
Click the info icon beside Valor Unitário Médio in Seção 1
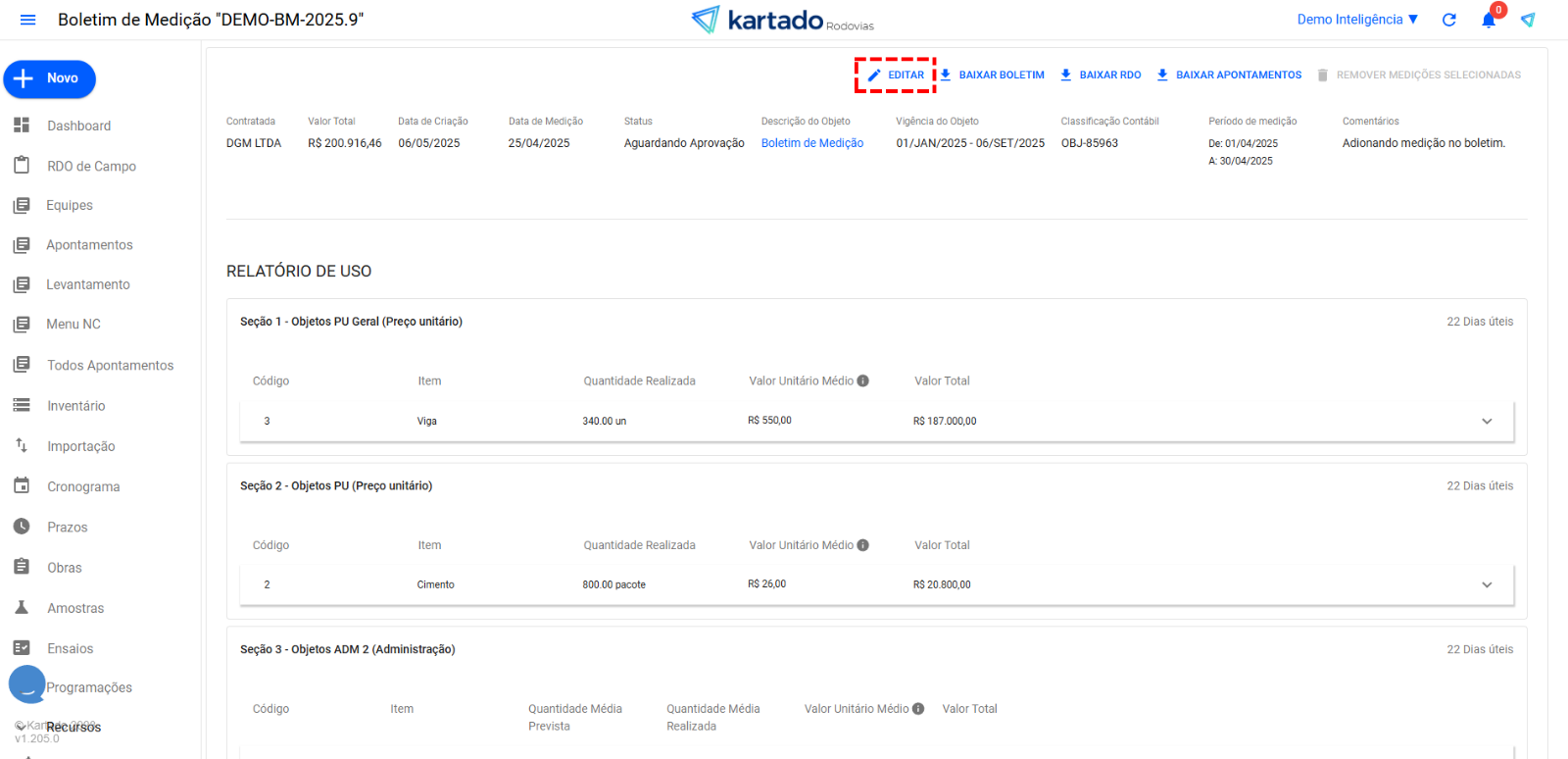pyautogui.click(x=863, y=381)
